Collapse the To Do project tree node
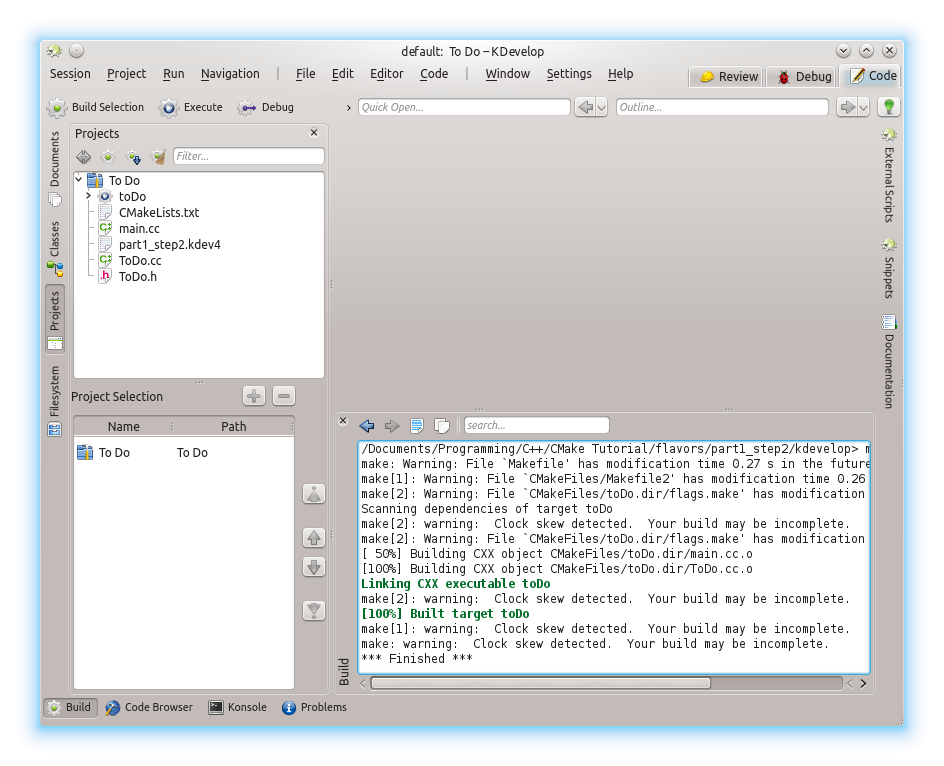The image size is (944, 766). pos(79,179)
